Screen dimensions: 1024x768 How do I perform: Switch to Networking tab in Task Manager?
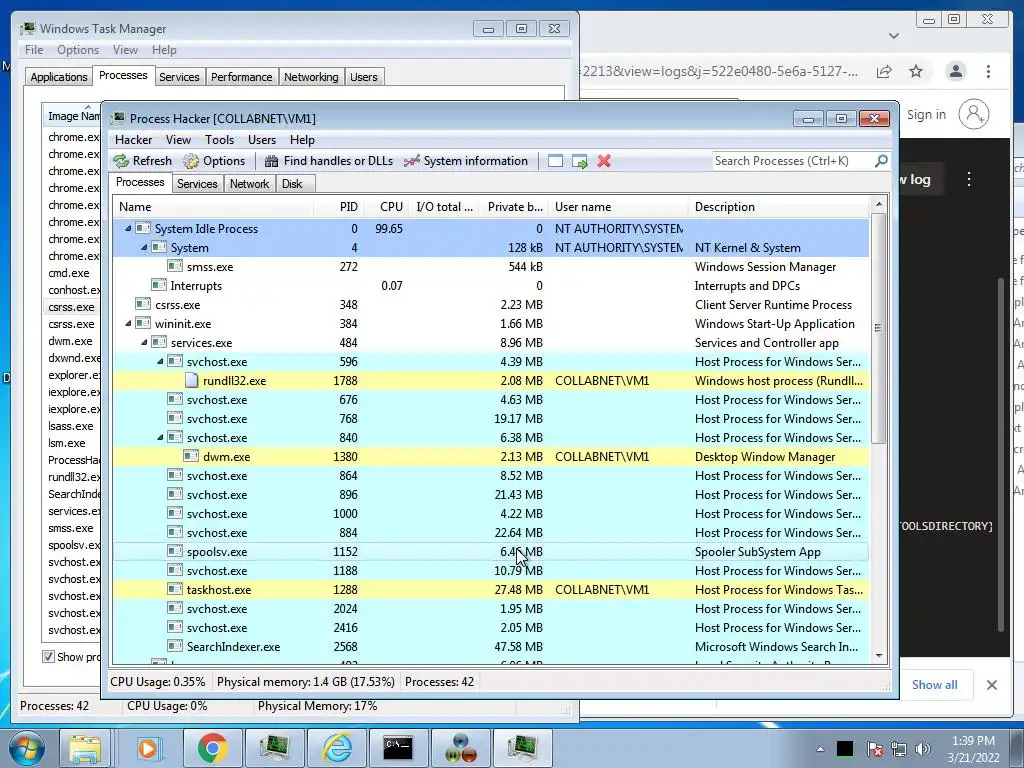click(311, 77)
